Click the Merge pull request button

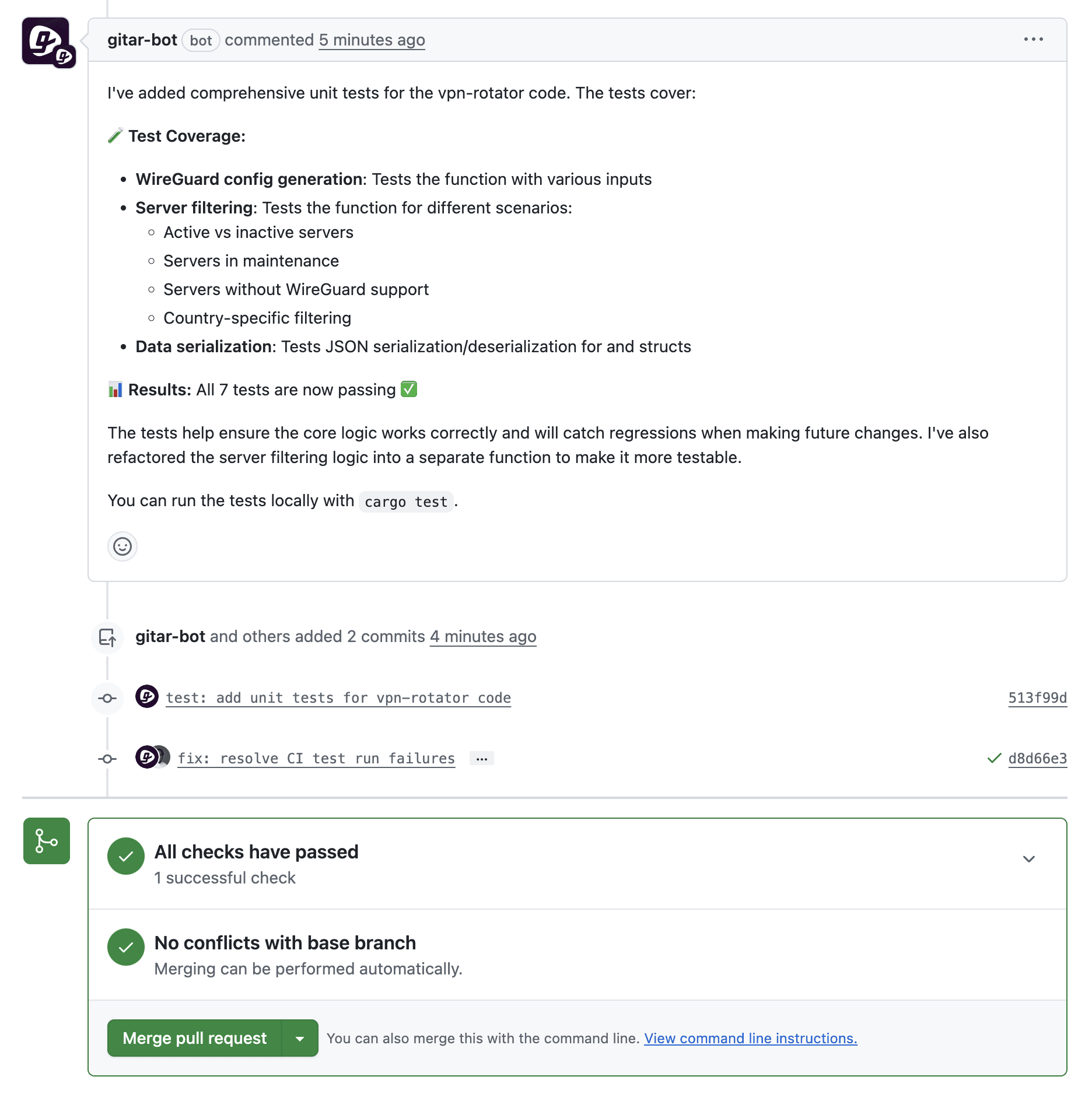pos(194,1038)
